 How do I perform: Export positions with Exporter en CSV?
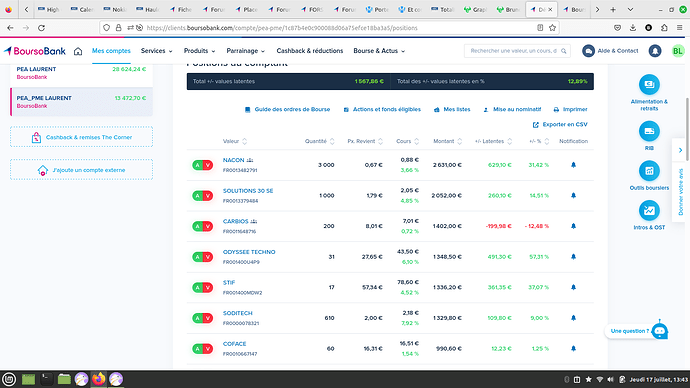coord(560,125)
